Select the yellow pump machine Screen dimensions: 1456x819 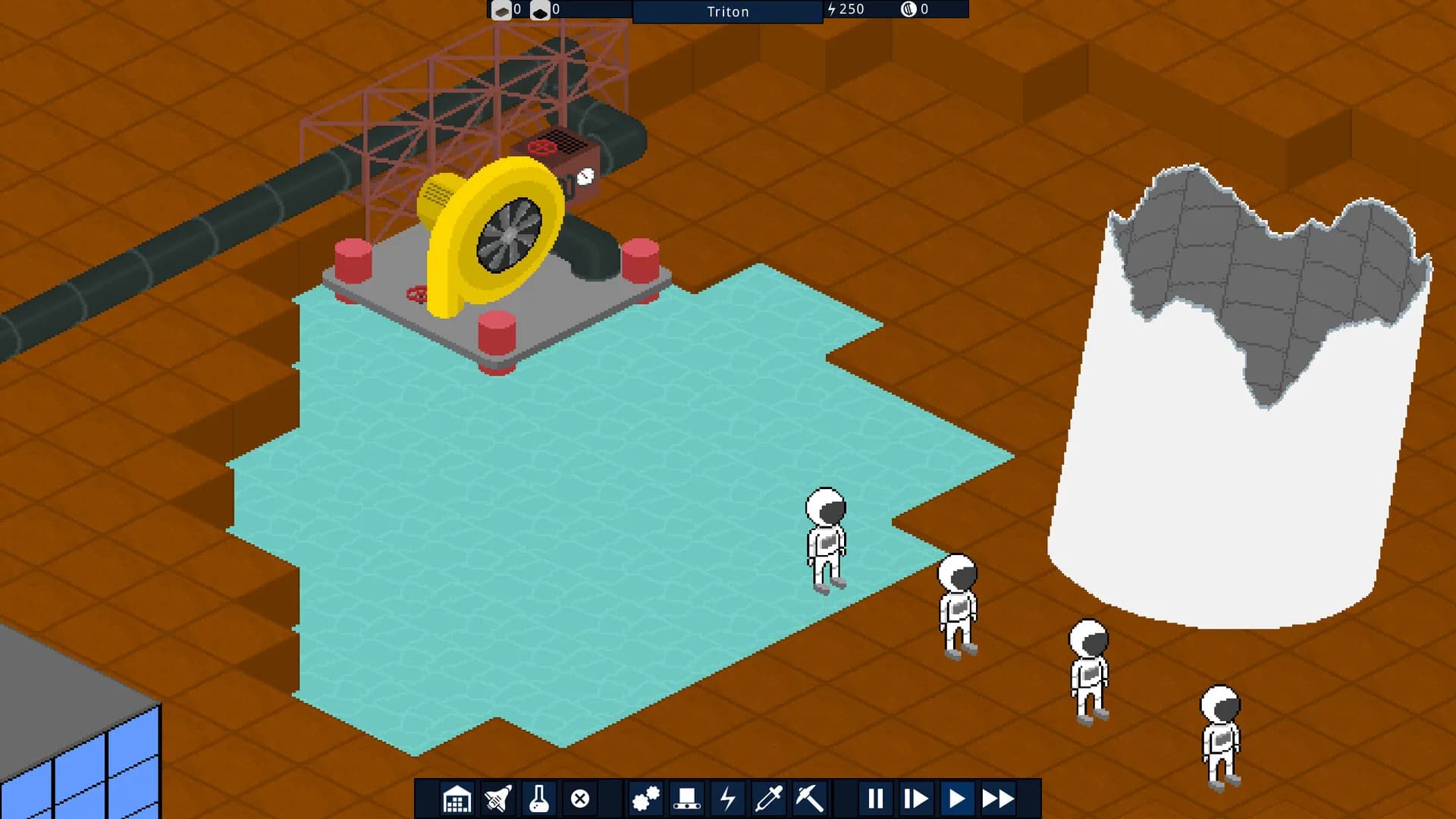(497, 235)
